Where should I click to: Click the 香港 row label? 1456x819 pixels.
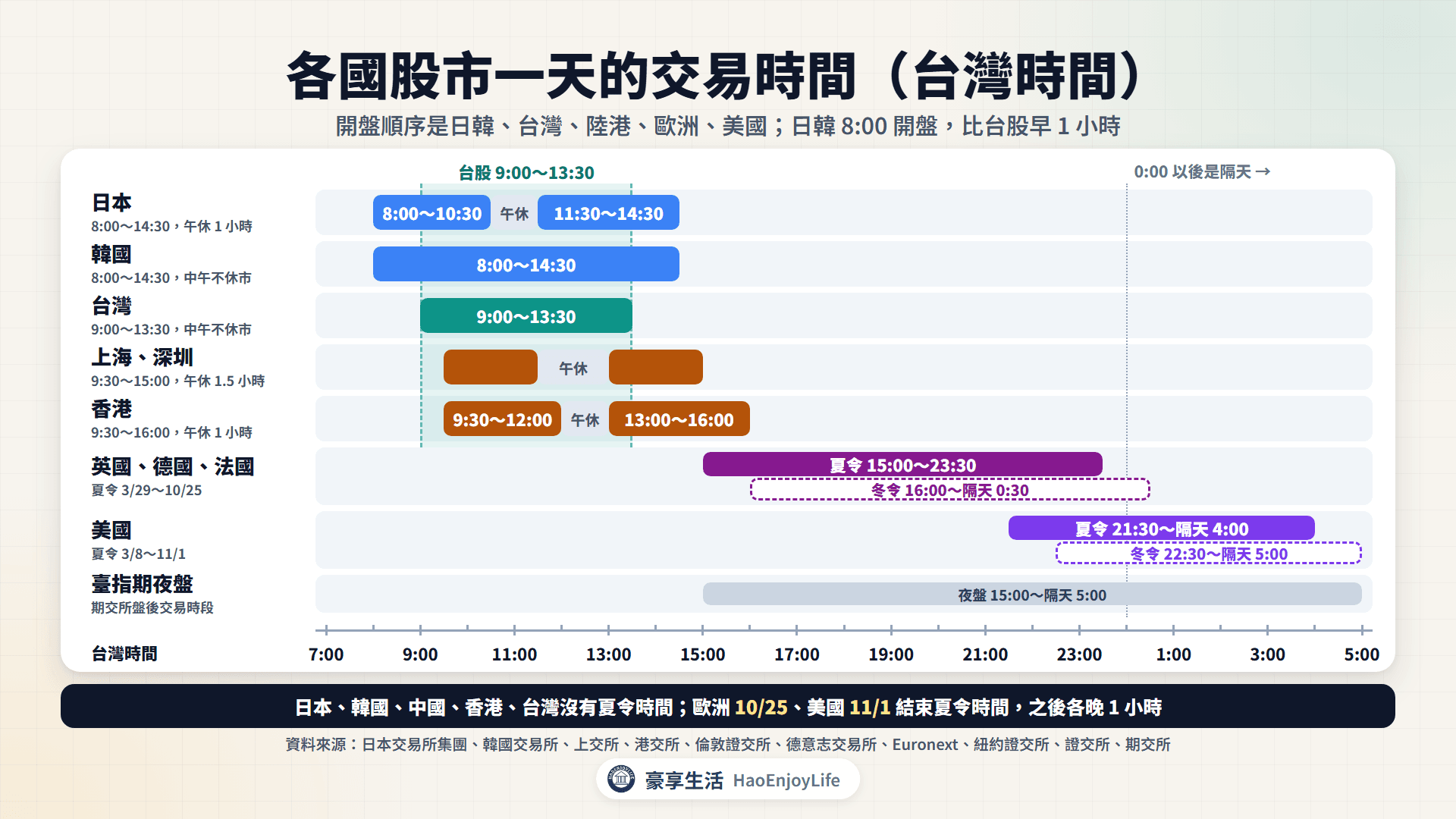[111, 409]
